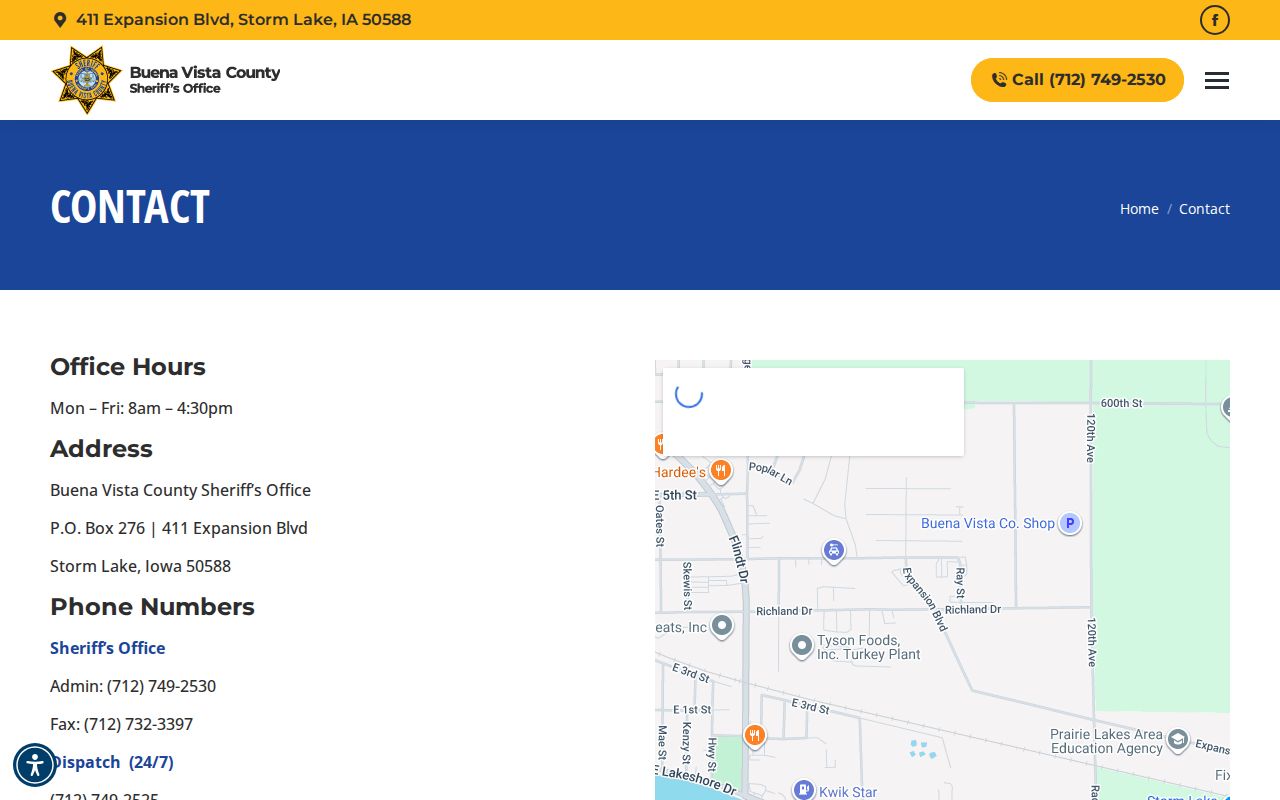Click 'Buena Vista County Sheriff's Office' address line
Viewport: 1280px width, 800px height.
point(180,490)
